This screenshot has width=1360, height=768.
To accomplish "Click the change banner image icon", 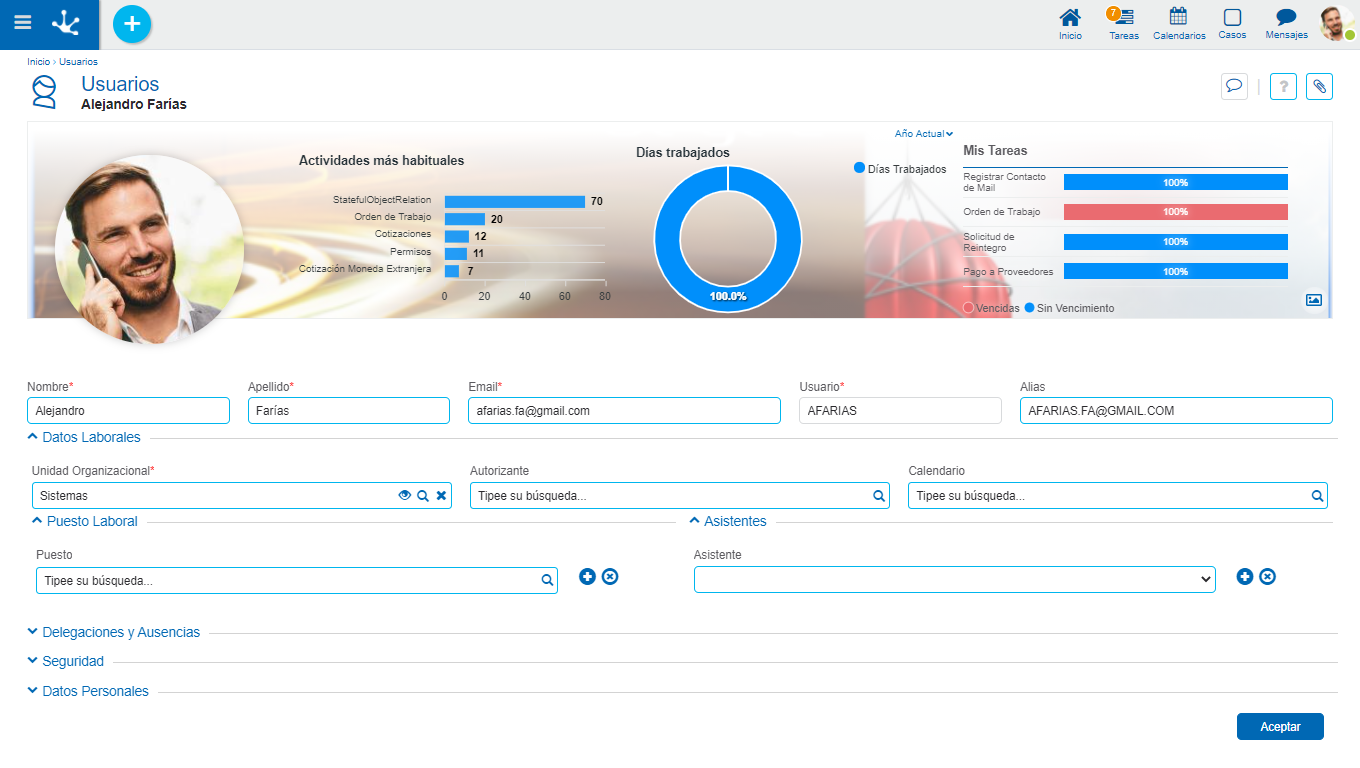I will tap(1314, 299).
